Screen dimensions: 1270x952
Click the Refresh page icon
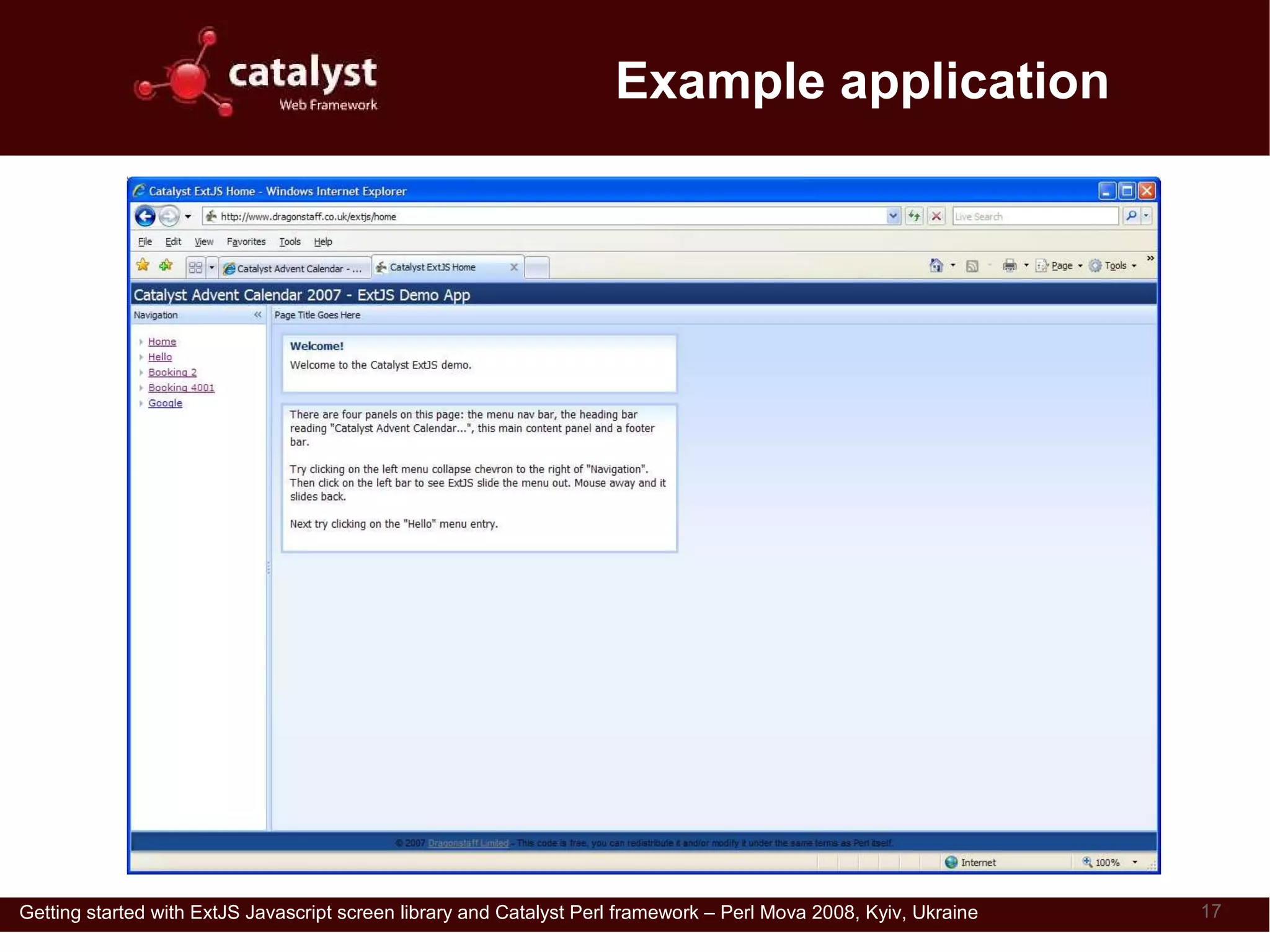pos(914,216)
